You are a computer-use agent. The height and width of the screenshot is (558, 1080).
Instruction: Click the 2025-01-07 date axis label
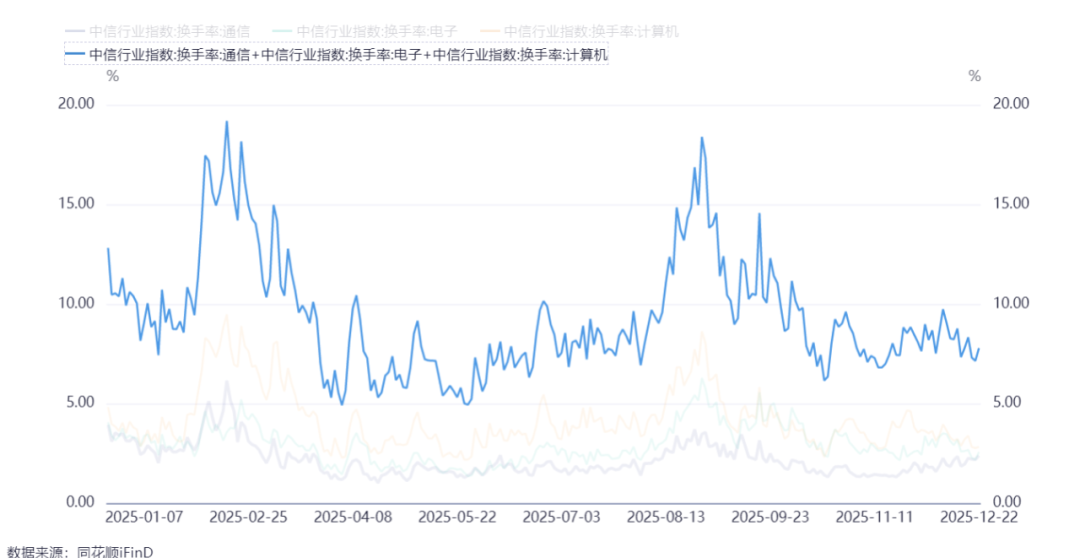pos(145,517)
